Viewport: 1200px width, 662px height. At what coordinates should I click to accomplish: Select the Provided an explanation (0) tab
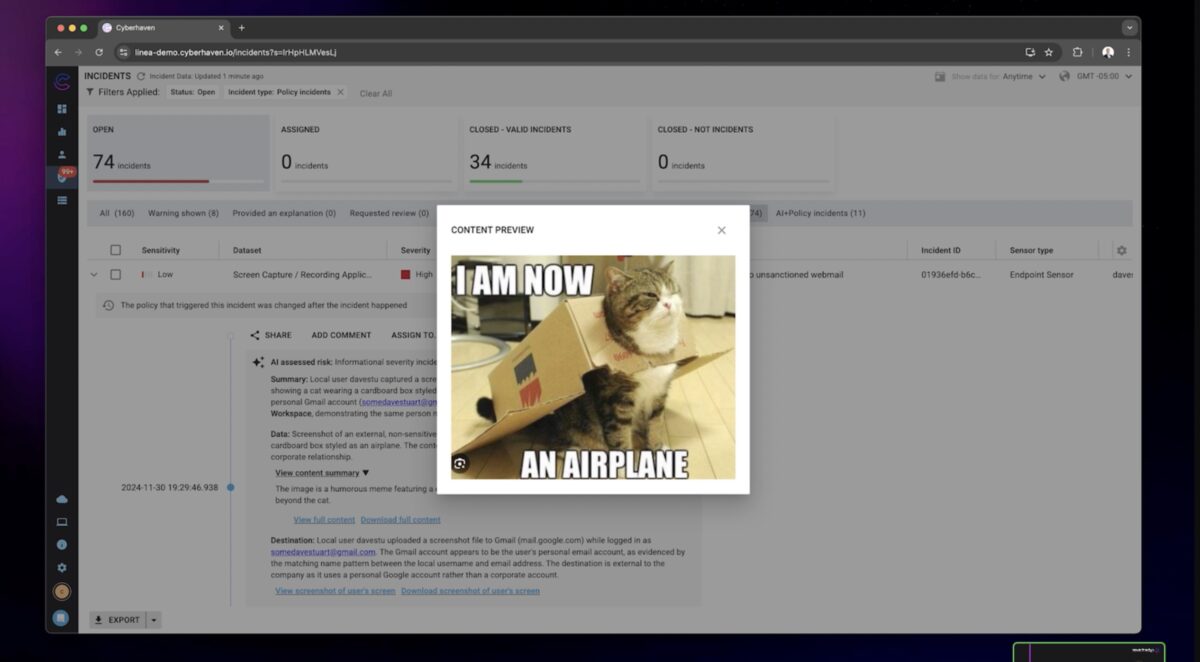click(284, 213)
